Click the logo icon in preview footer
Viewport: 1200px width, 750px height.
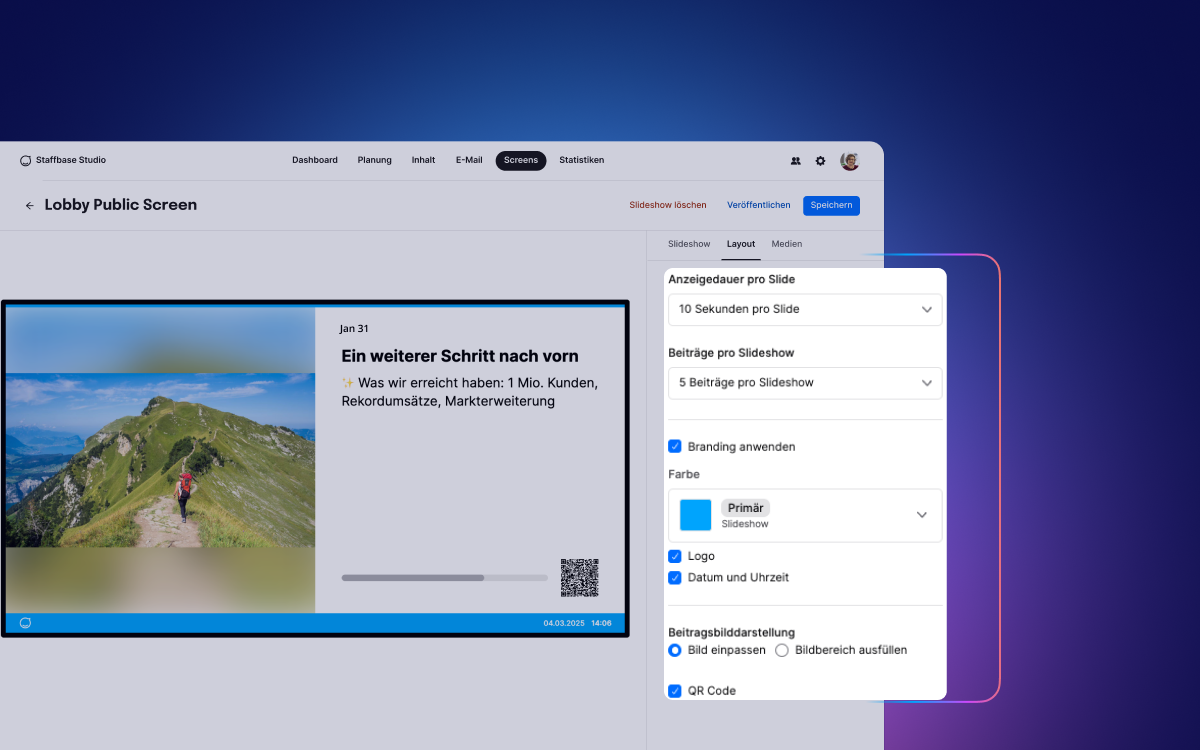coord(25,623)
